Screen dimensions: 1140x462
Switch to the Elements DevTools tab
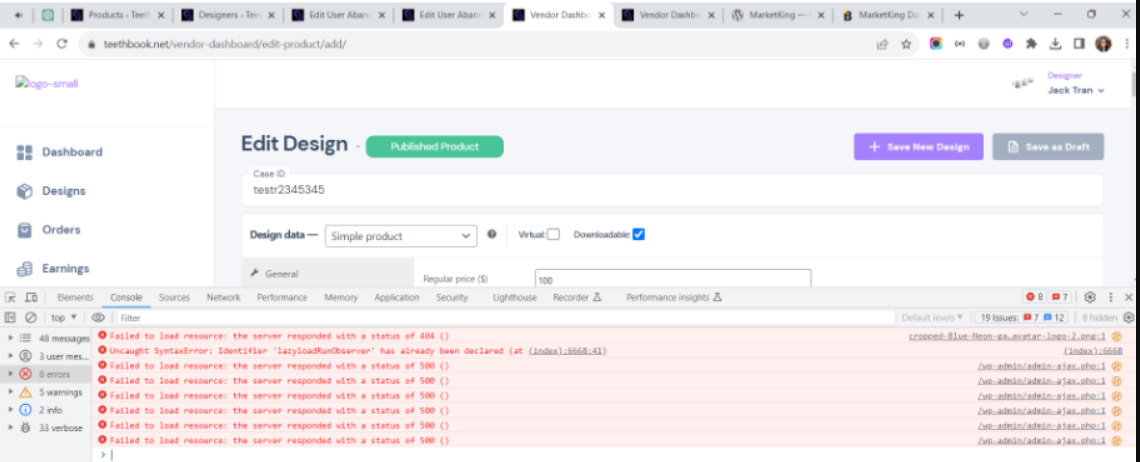point(75,298)
